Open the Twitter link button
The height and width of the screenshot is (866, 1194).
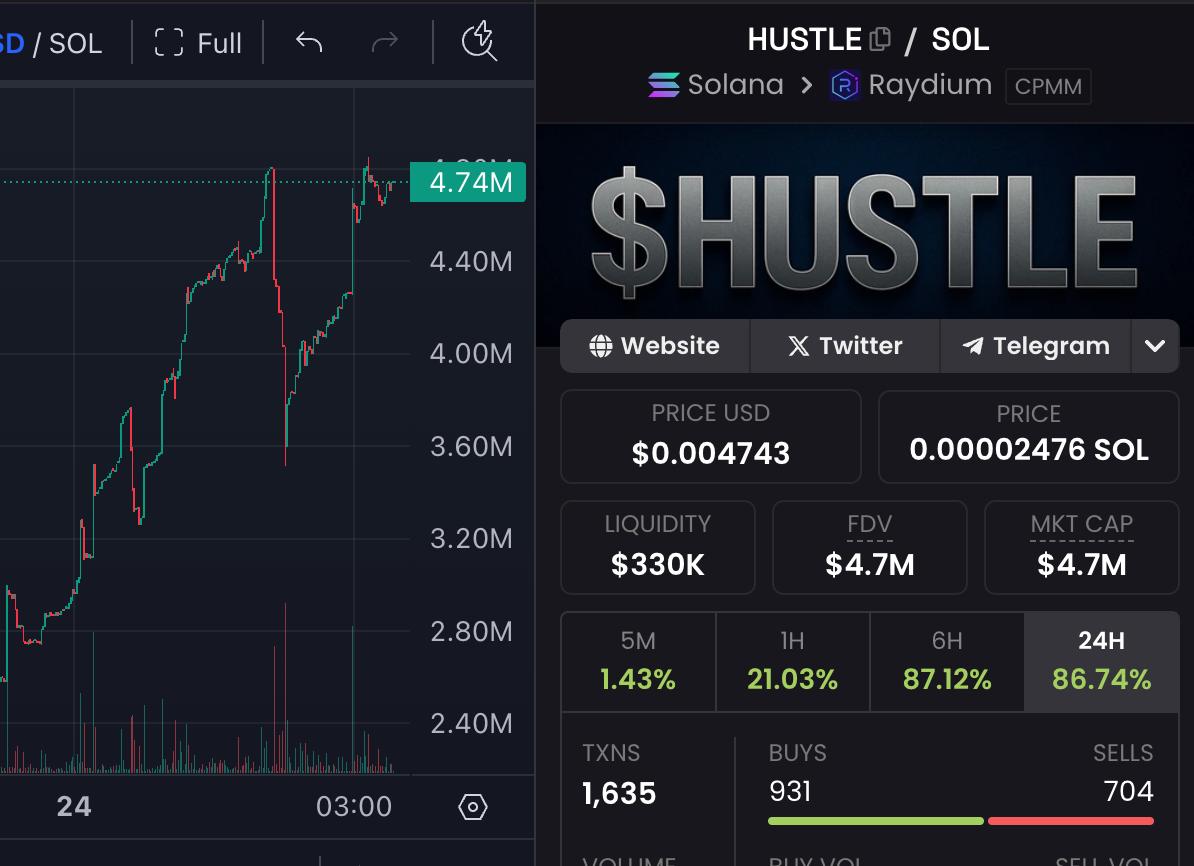845,346
